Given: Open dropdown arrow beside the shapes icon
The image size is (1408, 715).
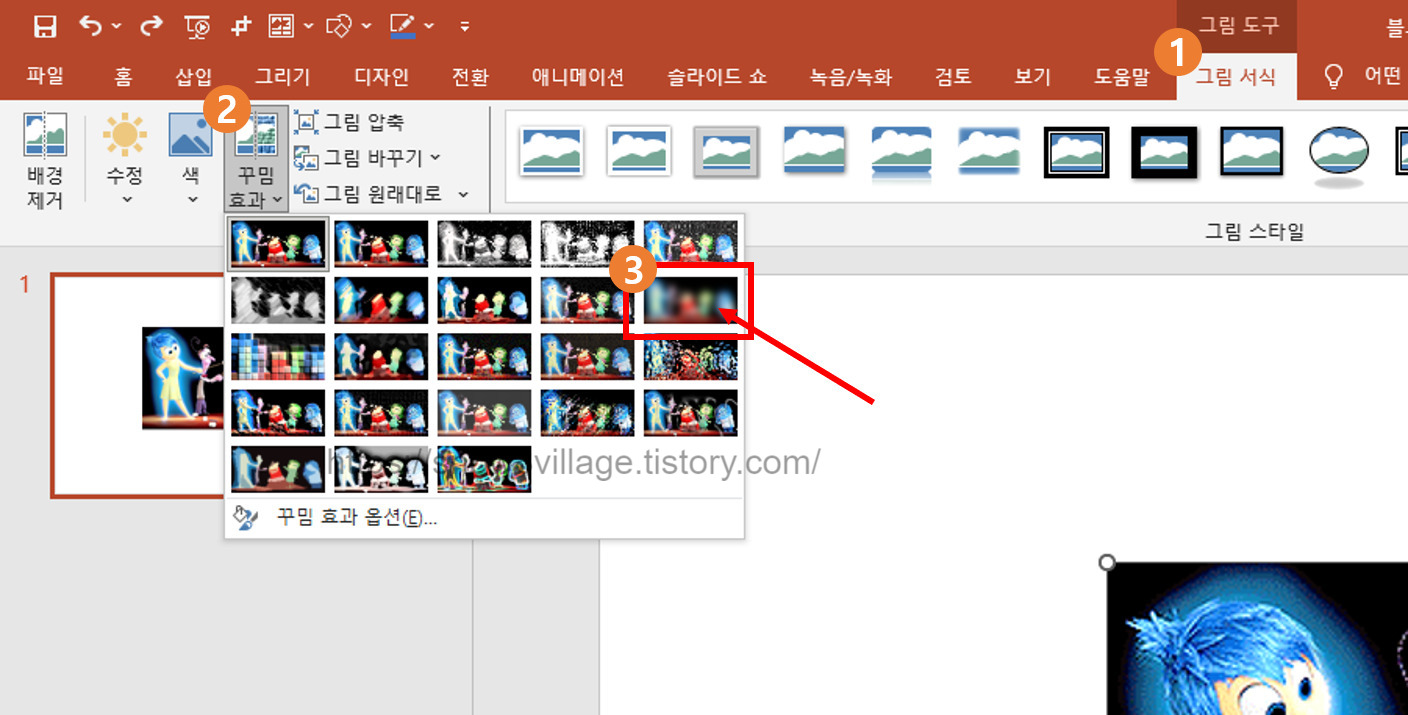Looking at the screenshot, I should pos(366,26).
